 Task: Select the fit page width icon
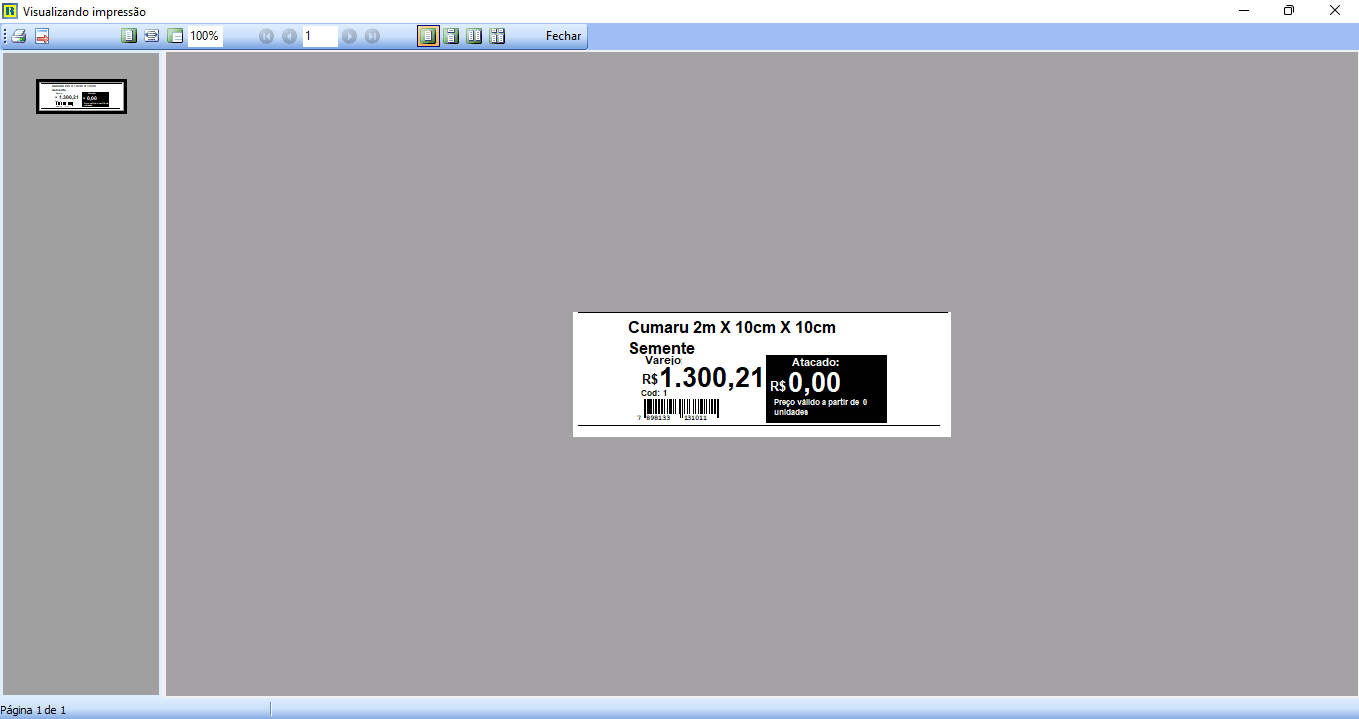coord(151,36)
